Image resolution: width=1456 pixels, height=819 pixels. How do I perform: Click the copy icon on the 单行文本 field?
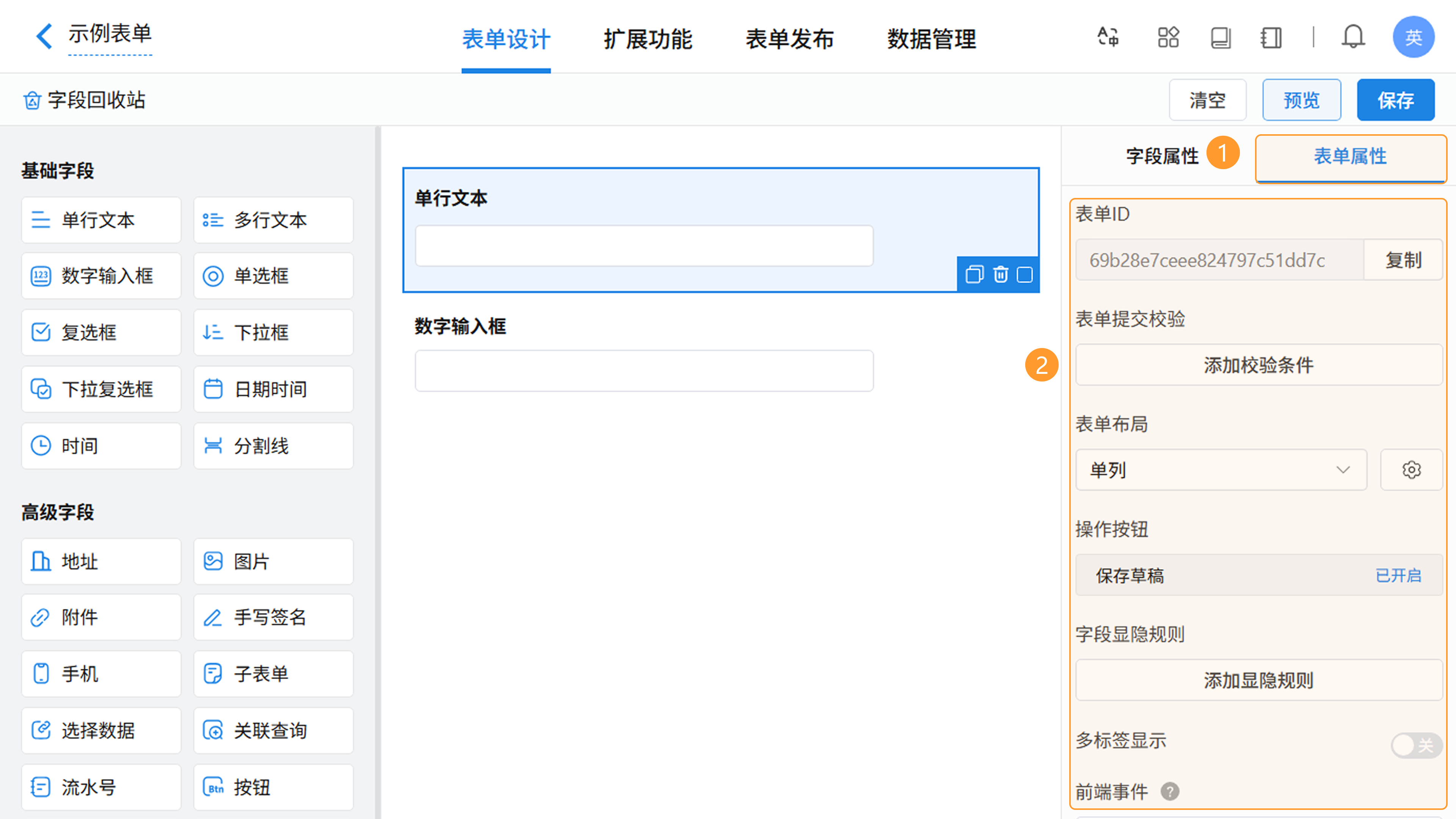pos(974,275)
